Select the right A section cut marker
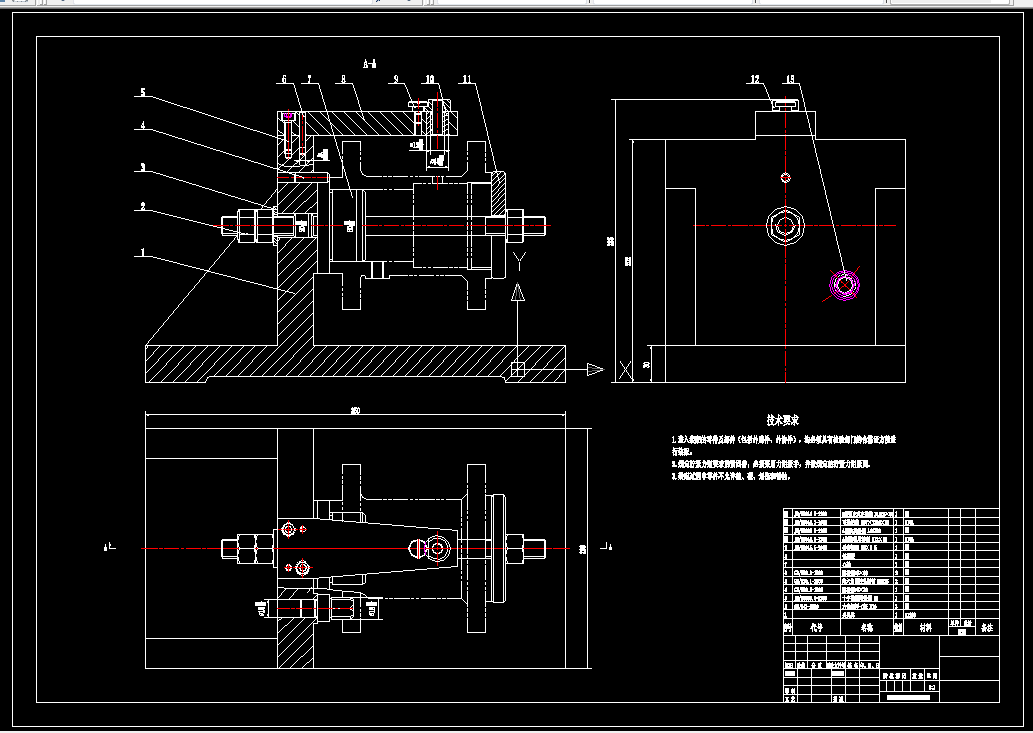 tap(607, 547)
